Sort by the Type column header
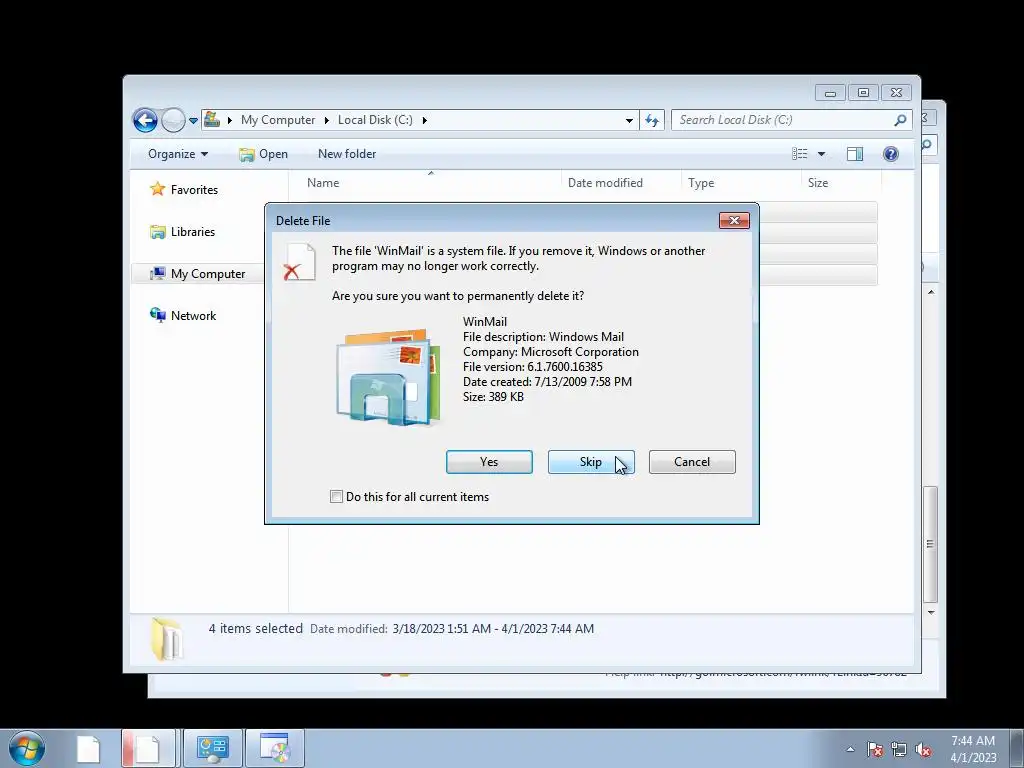Screen dimensions: 1024x768 [741, 183]
